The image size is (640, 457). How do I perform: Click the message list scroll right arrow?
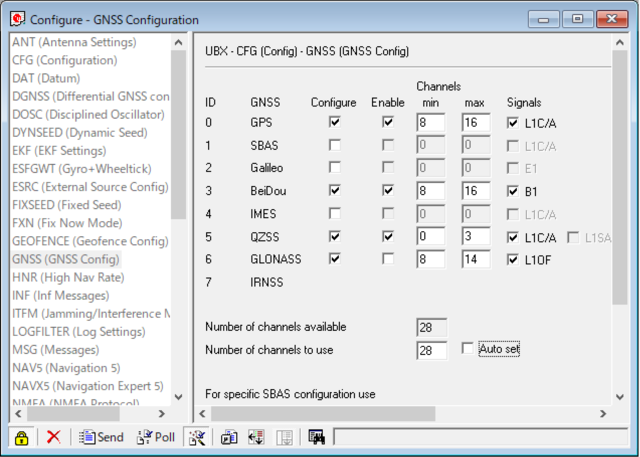(x=162, y=414)
